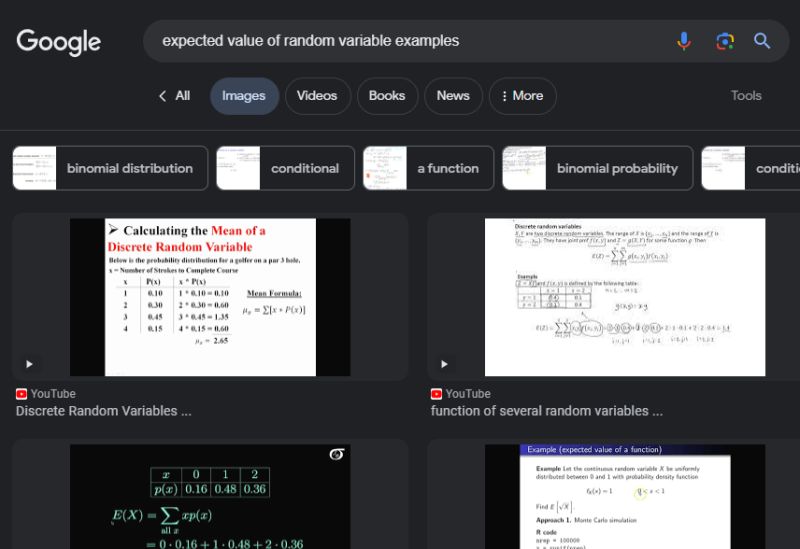This screenshot has height=549, width=800.
Task: Switch to the Videos tab
Action: [317, 96]
